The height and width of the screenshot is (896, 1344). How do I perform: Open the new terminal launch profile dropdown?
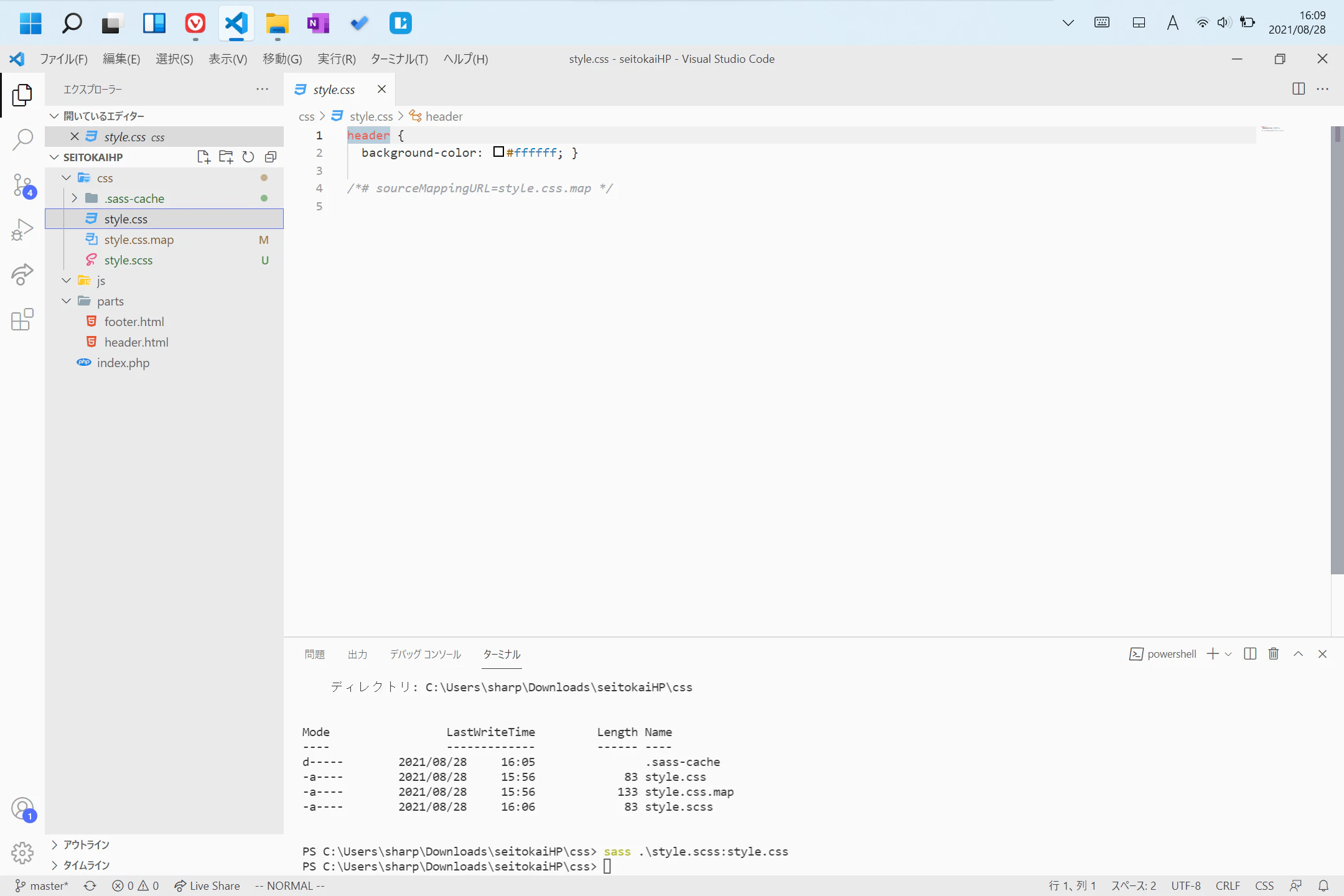coord(1228,654)
